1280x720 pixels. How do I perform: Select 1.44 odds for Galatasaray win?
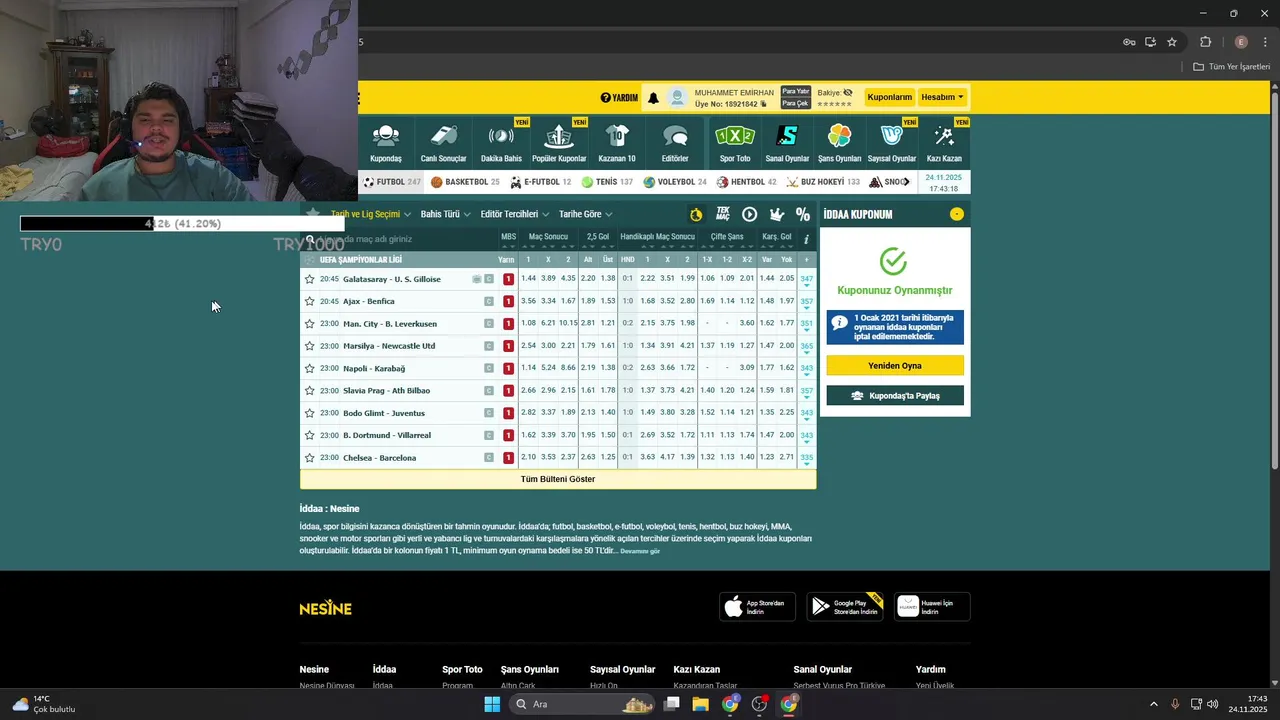[529, 279]
